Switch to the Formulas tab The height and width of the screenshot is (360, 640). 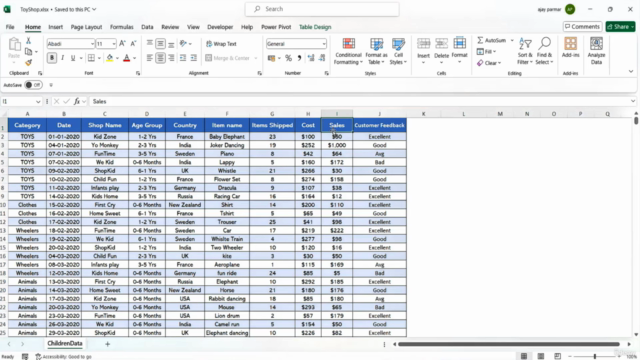[x=122, y=27]
